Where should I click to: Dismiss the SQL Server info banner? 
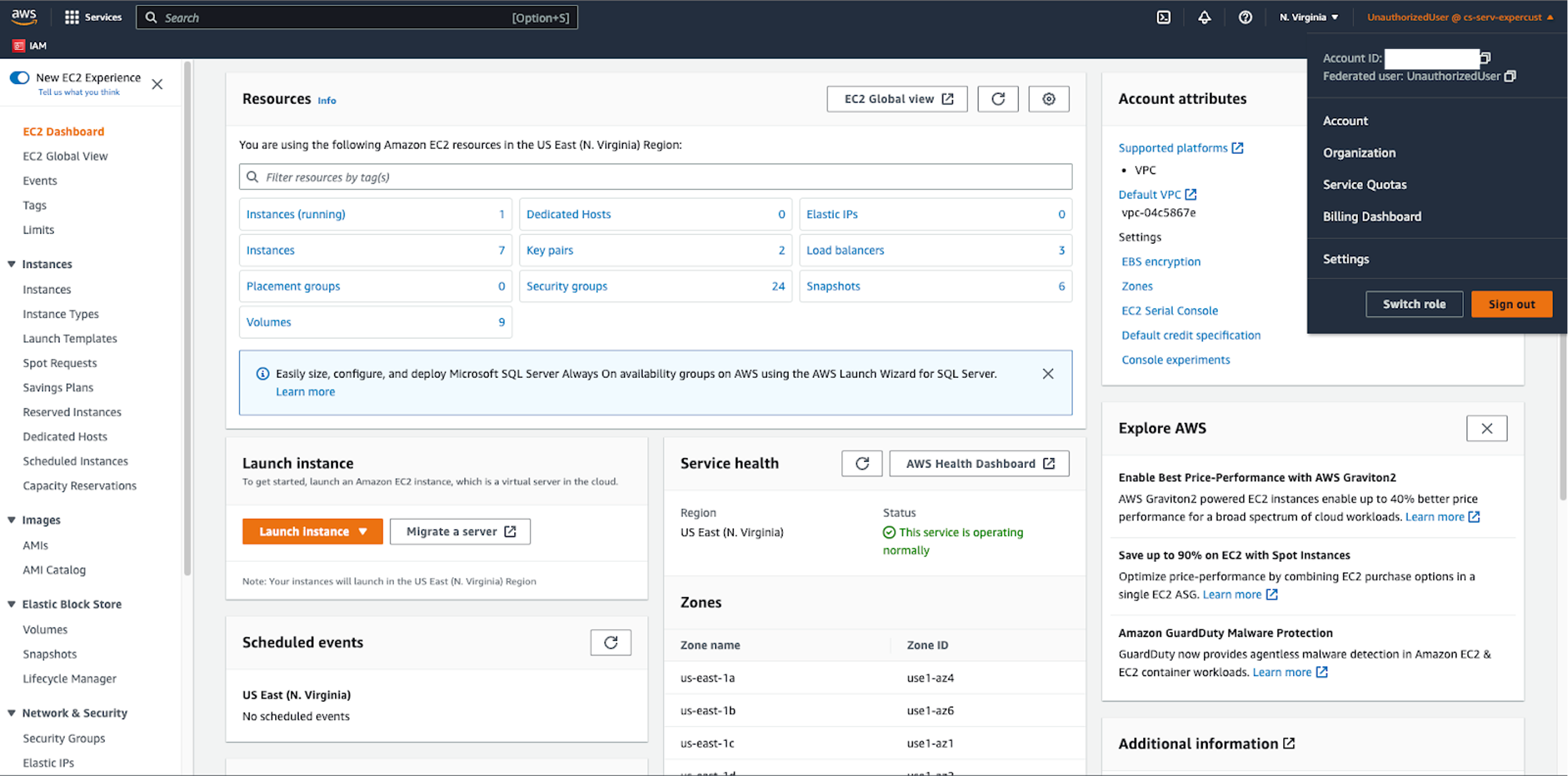click(1047, 374)
